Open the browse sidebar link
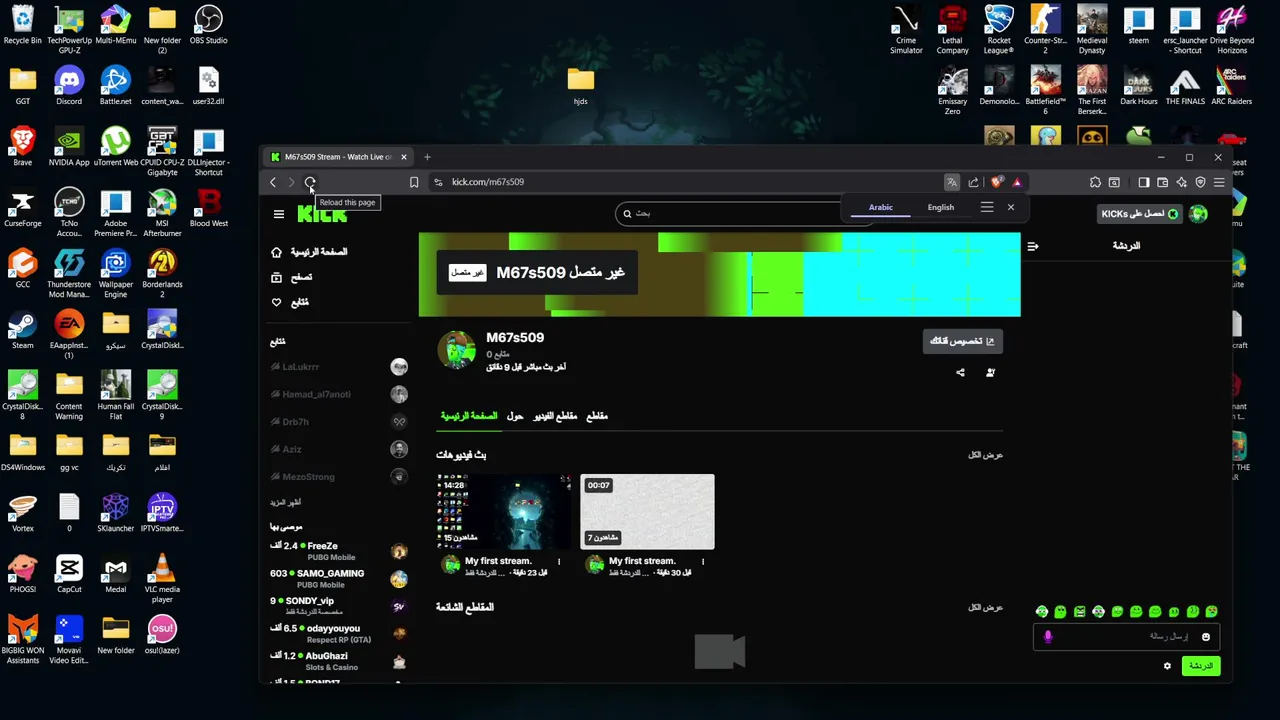Viewport: 1280px width, 720px height. tap(292, 277)
